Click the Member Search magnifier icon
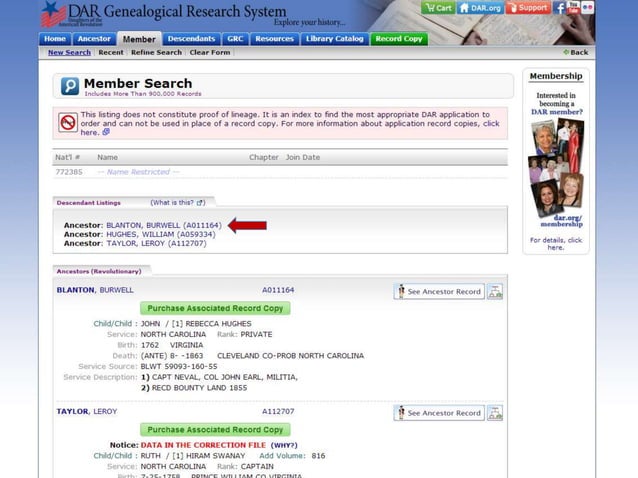This screenshot has height=478, width=638. (70, 86)
